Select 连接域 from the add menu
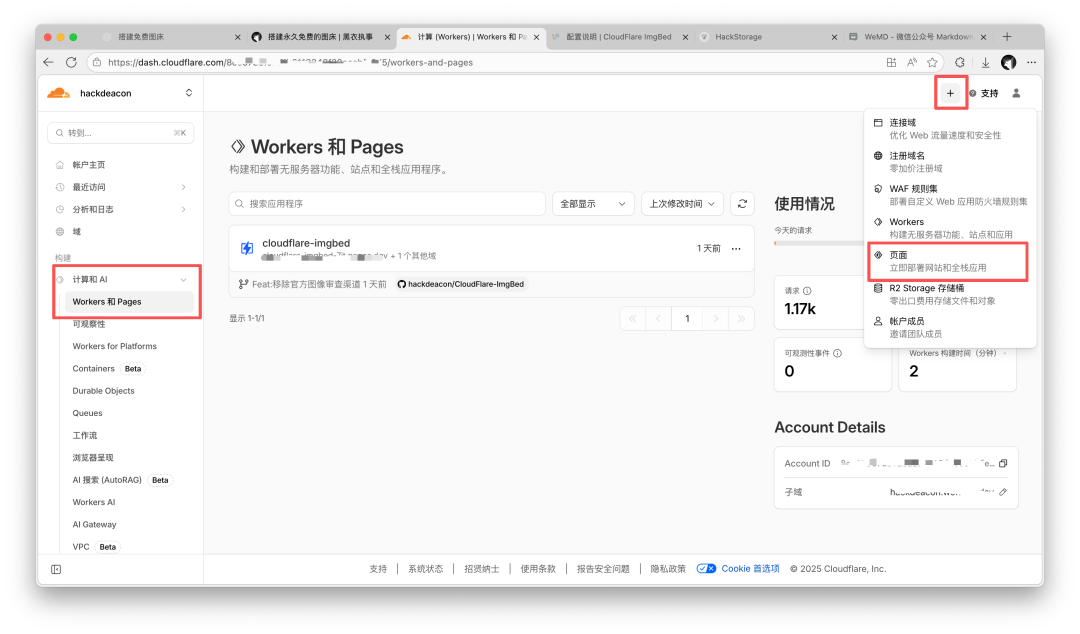 pos(951,129)
